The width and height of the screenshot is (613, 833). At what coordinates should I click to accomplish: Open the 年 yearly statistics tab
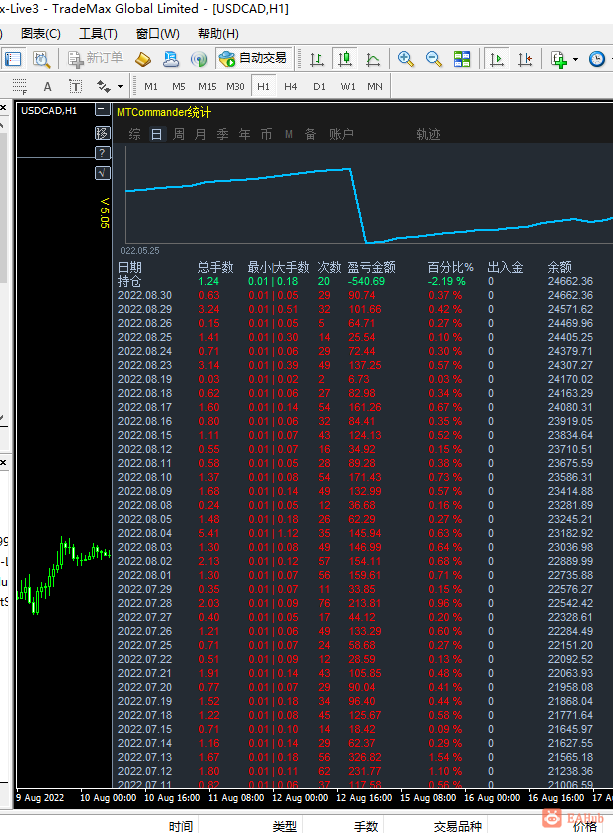pos(244,134)
